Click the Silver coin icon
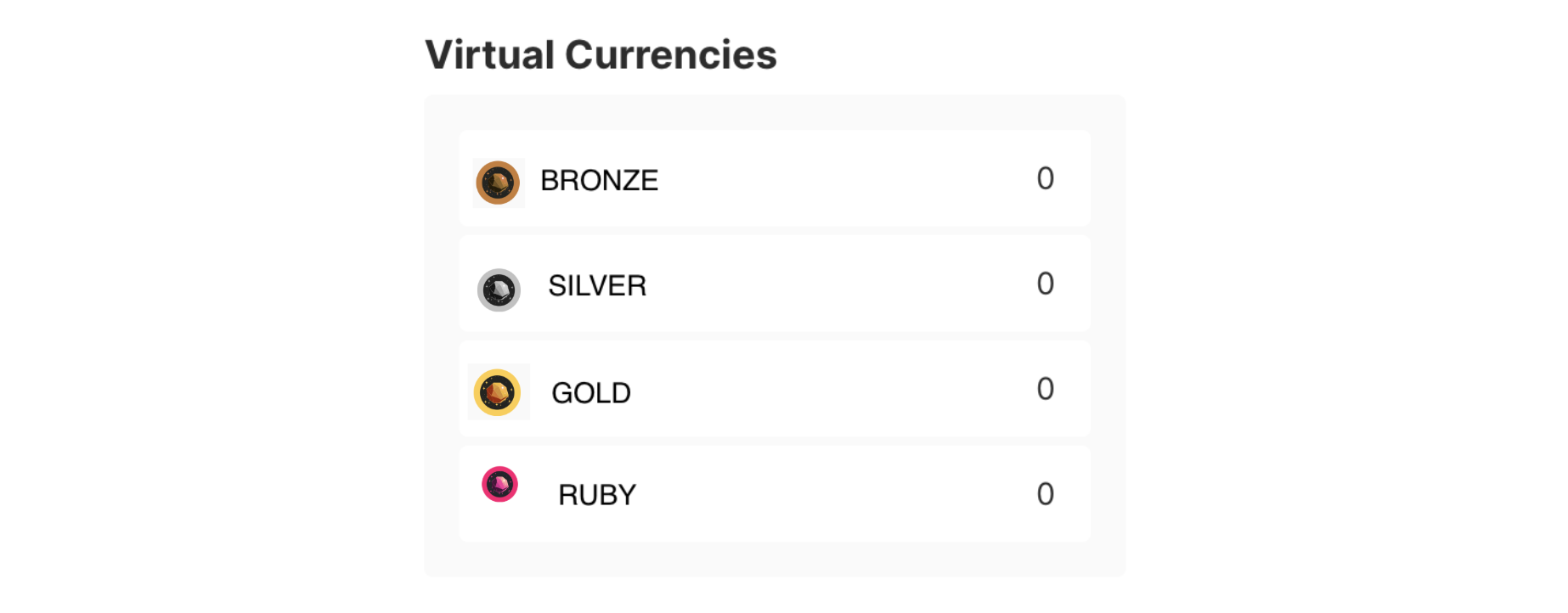The height and width of the screenshot is (613, 1568). coord(499,290)
